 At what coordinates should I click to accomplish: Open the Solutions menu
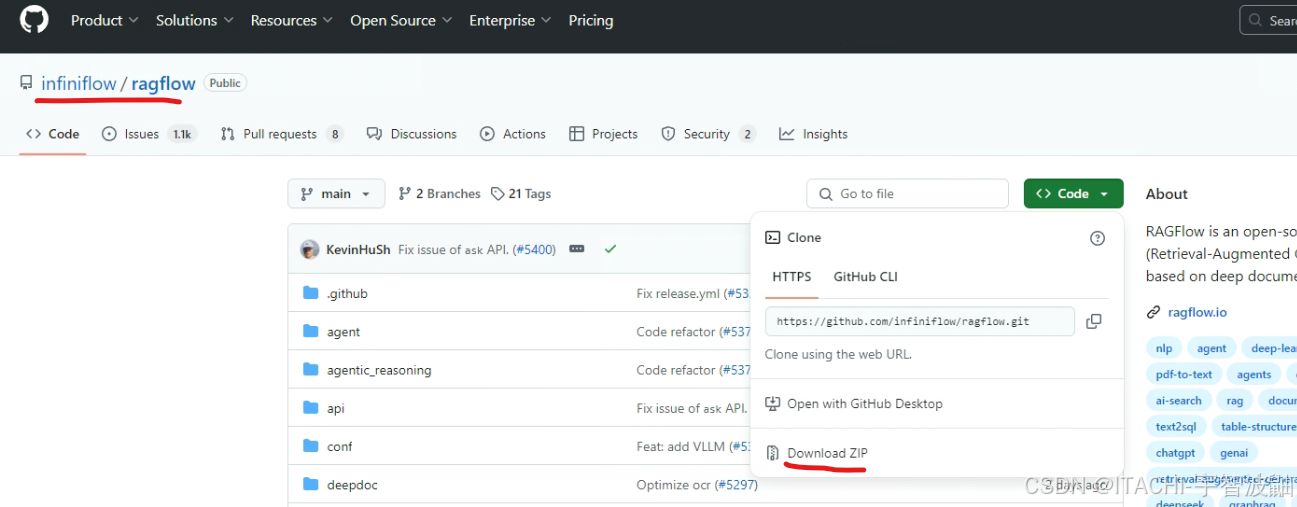tap(194, 20)
